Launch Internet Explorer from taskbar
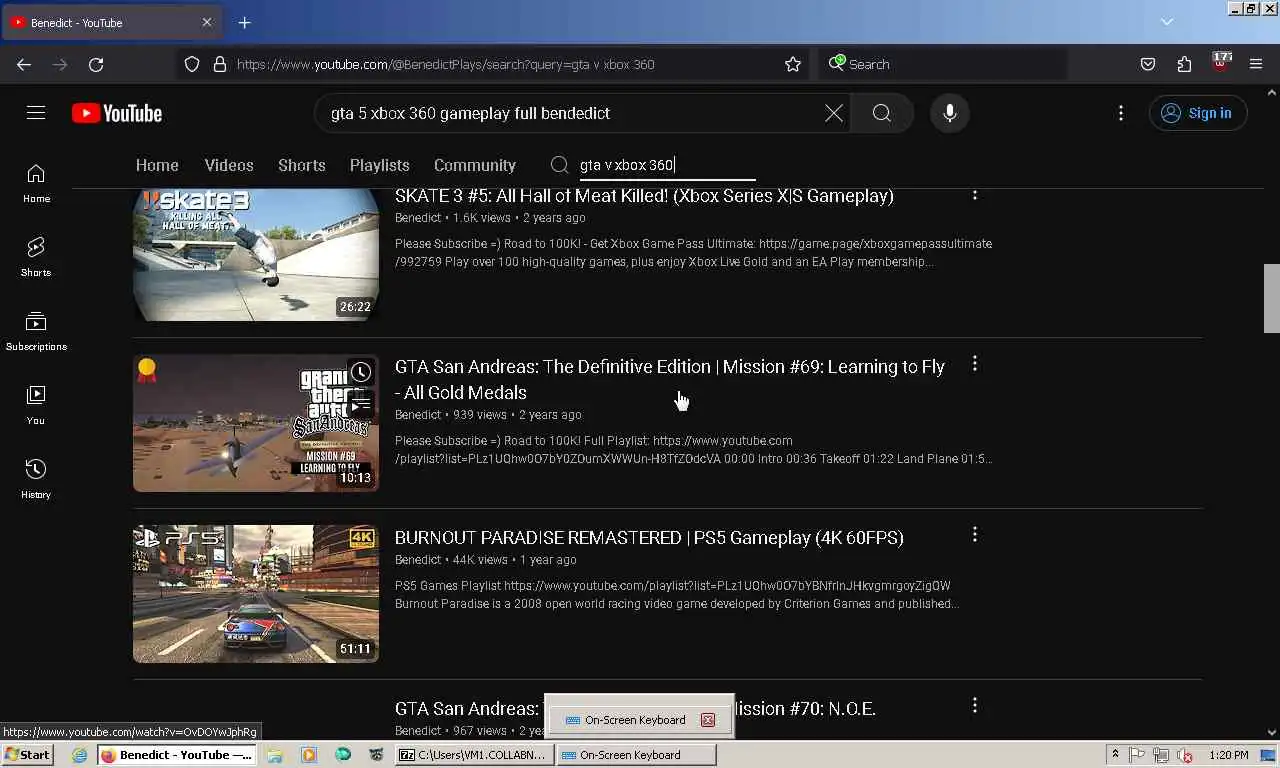 click(x=80, y=755)
